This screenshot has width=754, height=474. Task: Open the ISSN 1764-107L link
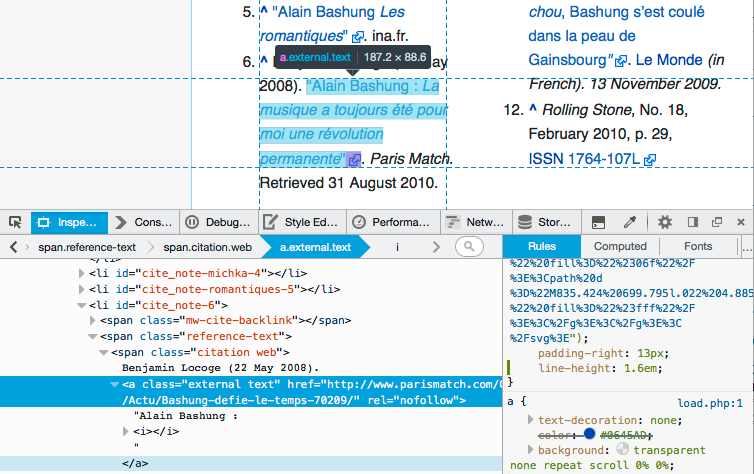click(585, 159)
